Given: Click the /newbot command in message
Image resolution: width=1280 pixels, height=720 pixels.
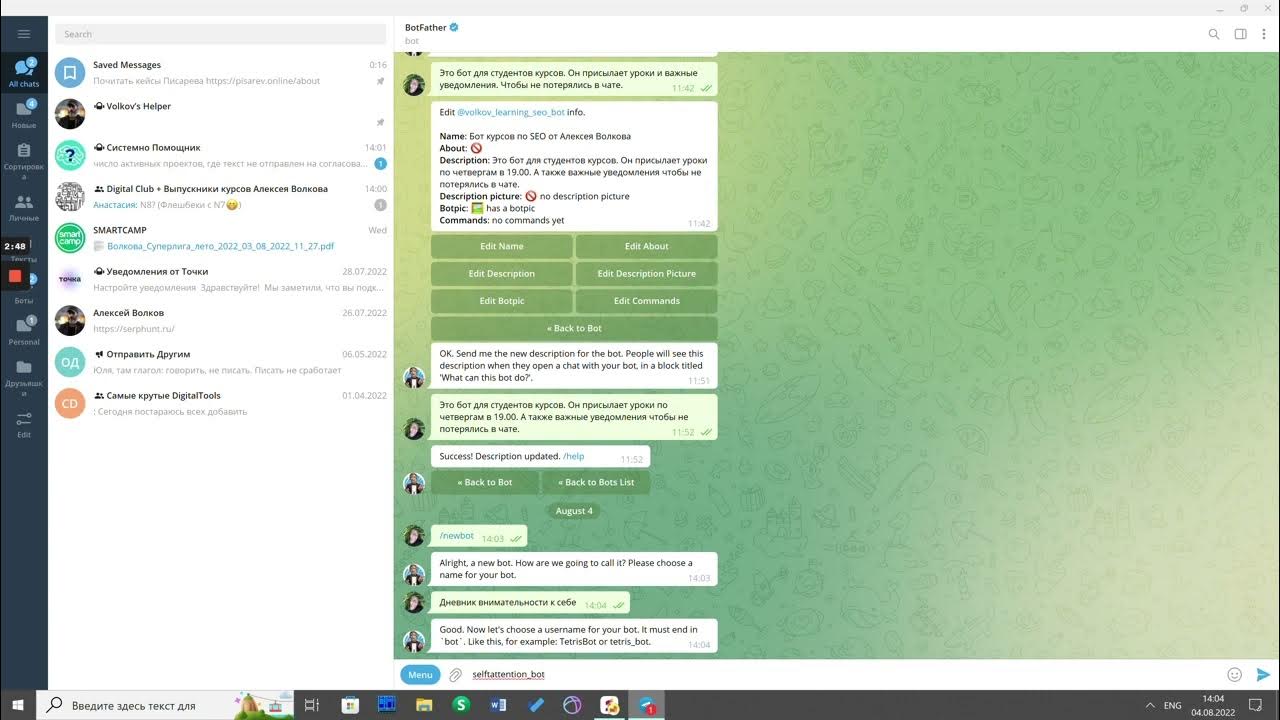Looking at the screenshot, I should point(457,536).
